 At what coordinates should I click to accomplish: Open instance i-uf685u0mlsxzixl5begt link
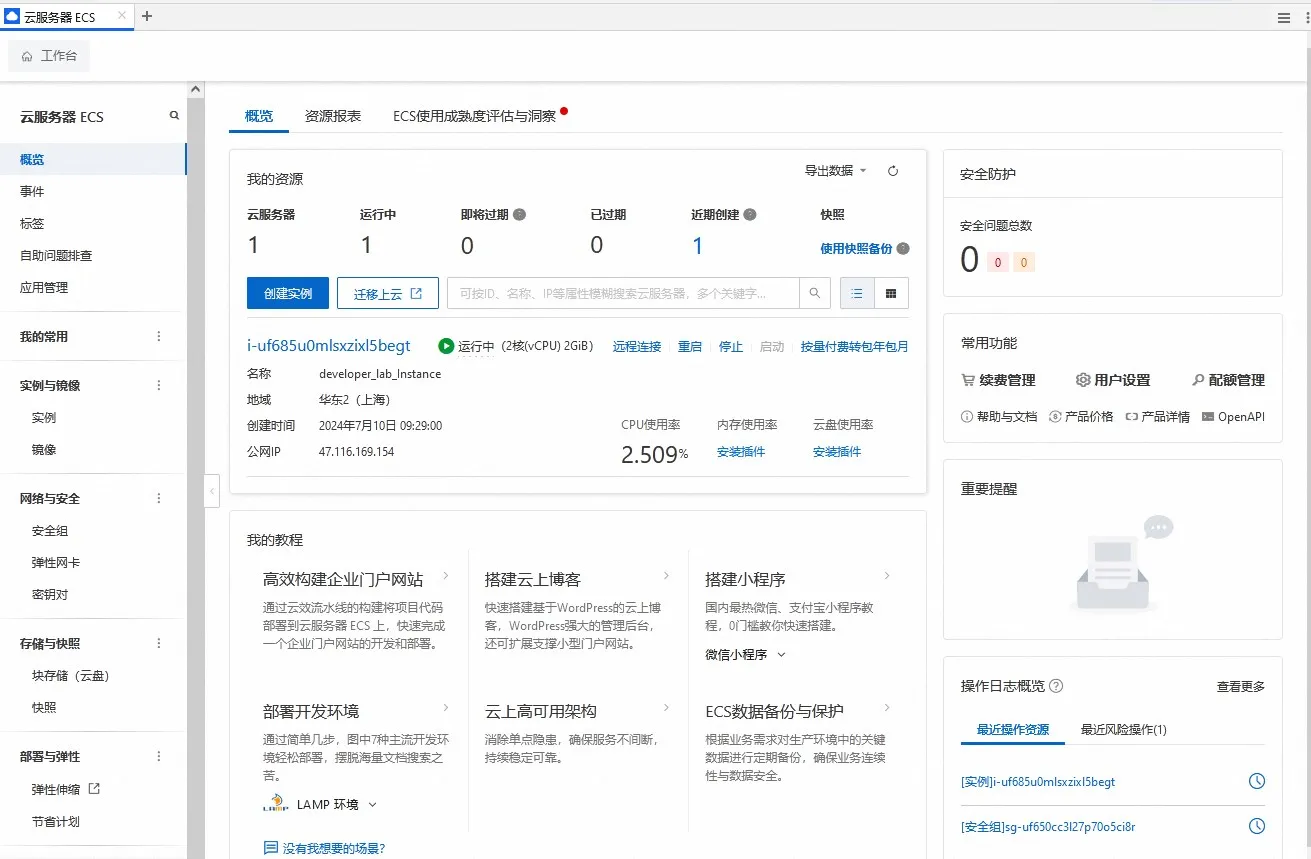(x=329, y=346)
